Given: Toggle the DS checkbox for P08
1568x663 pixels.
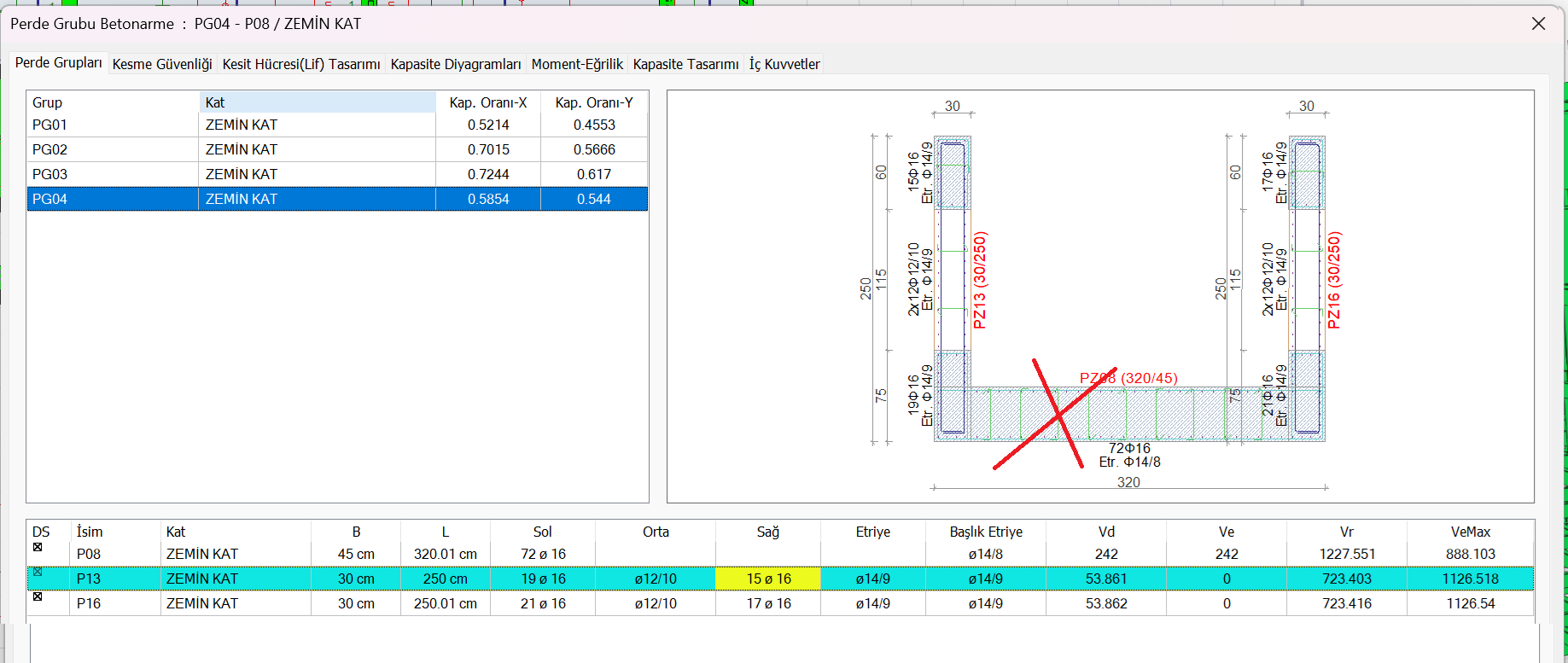Looking at the screenshot, I should pyautogui.click(x=38, y=547).
